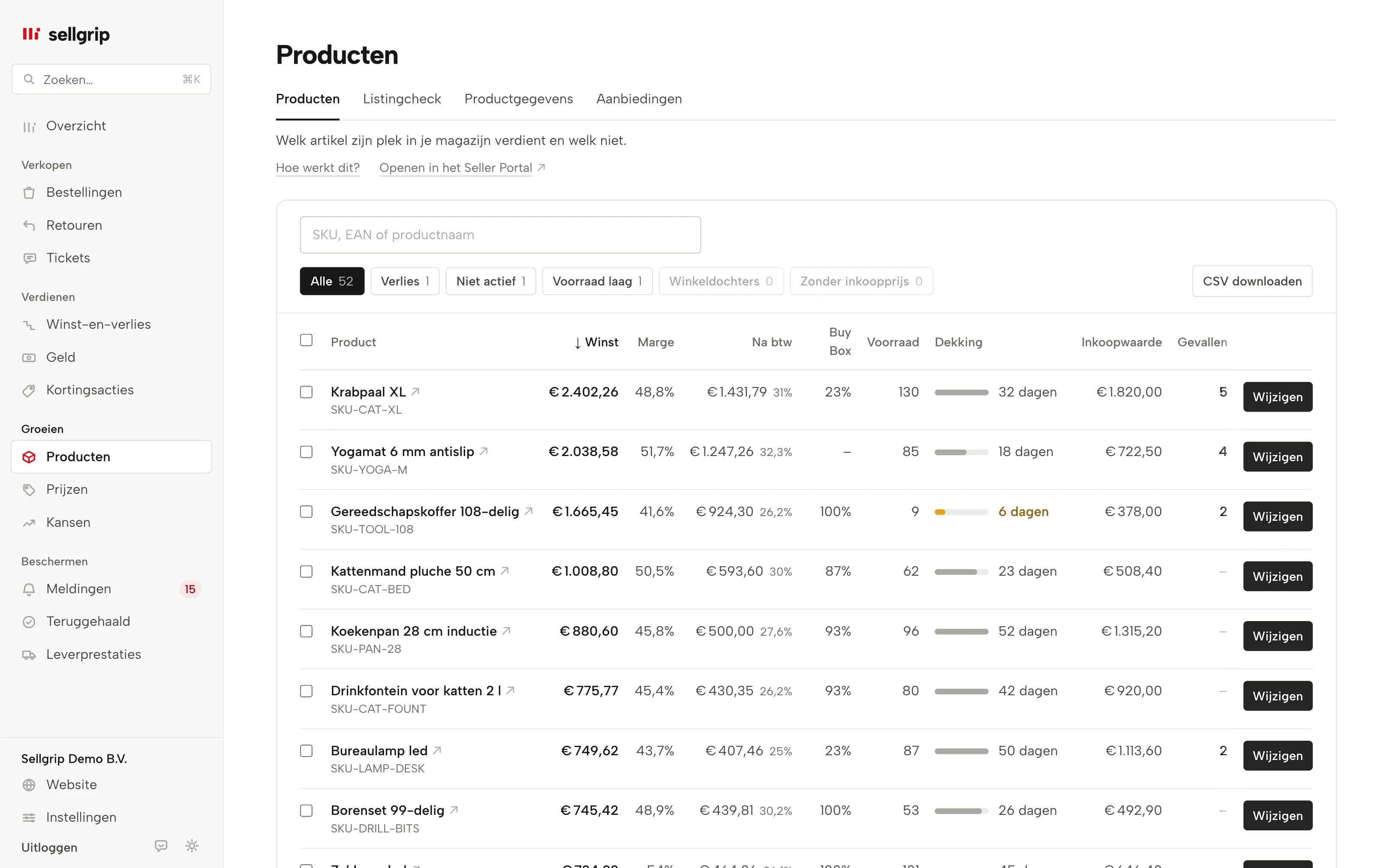Open Bestellingen via its bag icon
Image resolution: width=1389 pixels, height=868 pixels.
[x=29, y=193]
